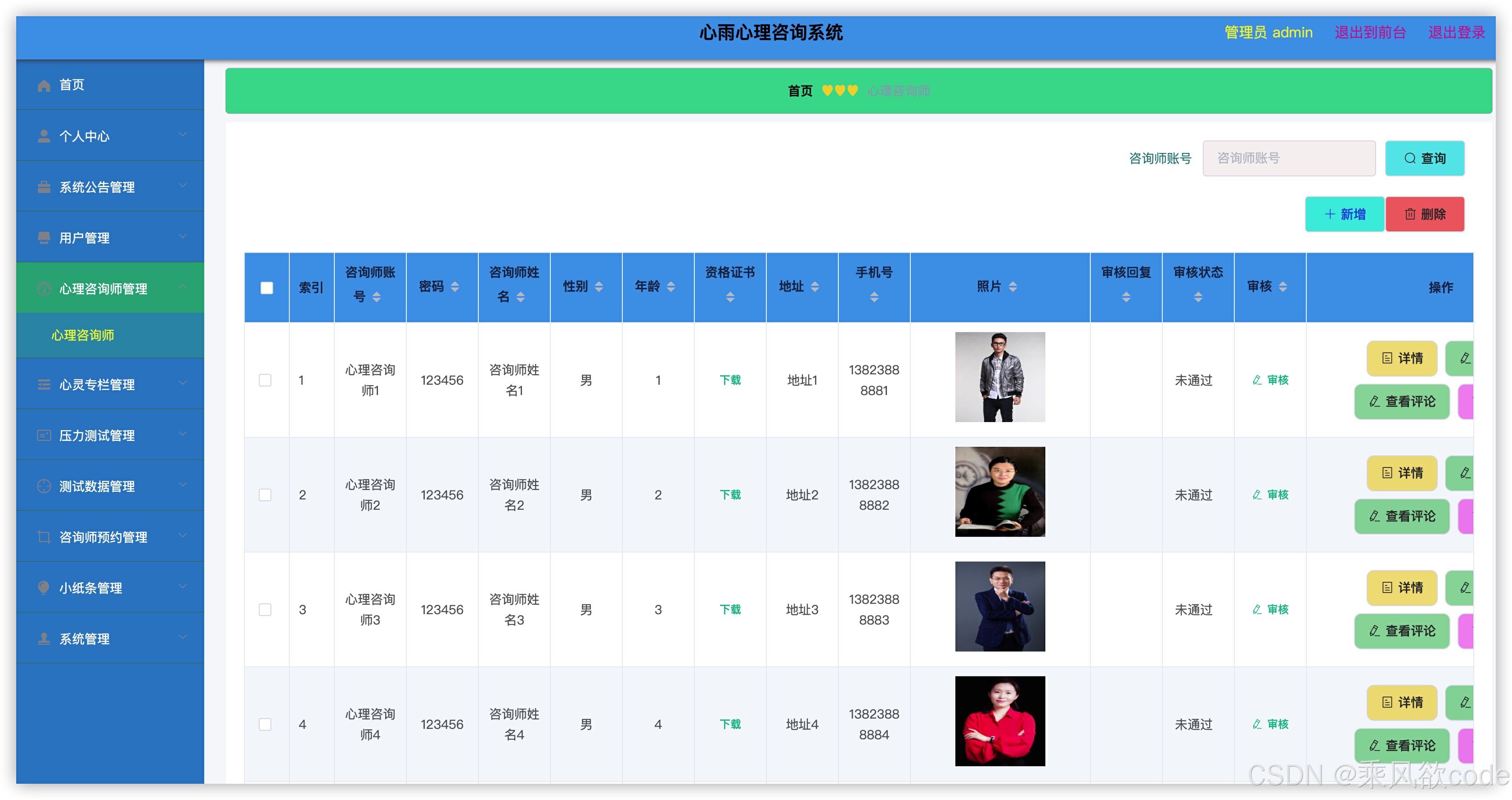
Task: Check the checkbox for row 2
Action: [x=265, y=495]
